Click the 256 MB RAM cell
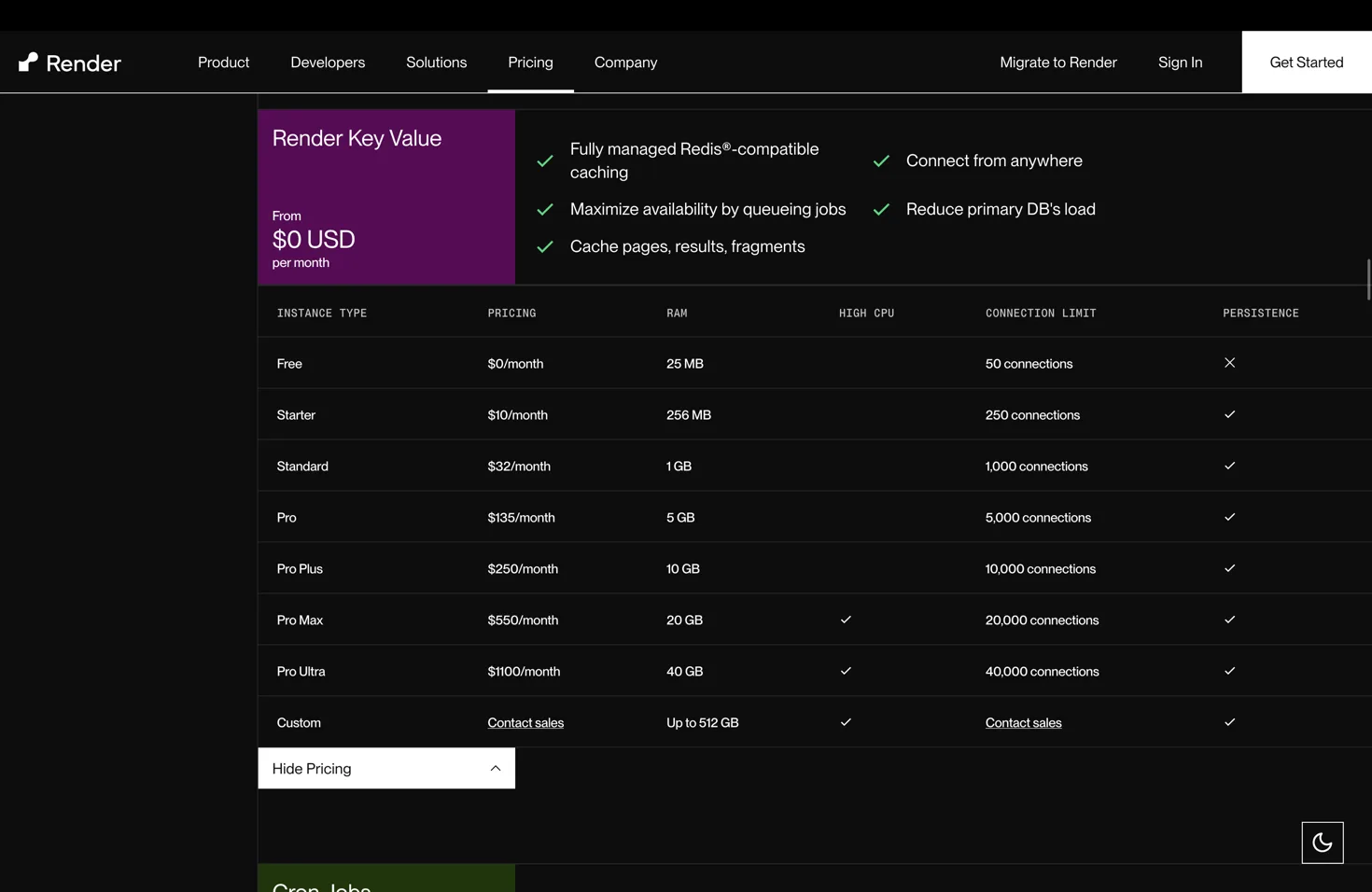 click(x=689, y=415)
